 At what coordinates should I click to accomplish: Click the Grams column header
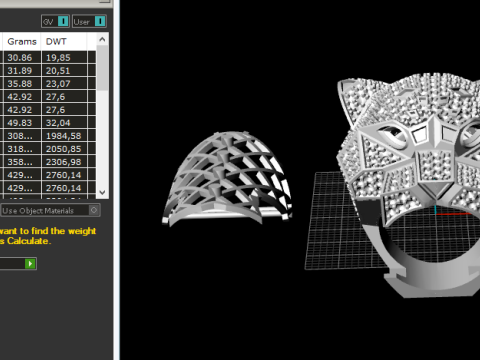coord(22,42)
